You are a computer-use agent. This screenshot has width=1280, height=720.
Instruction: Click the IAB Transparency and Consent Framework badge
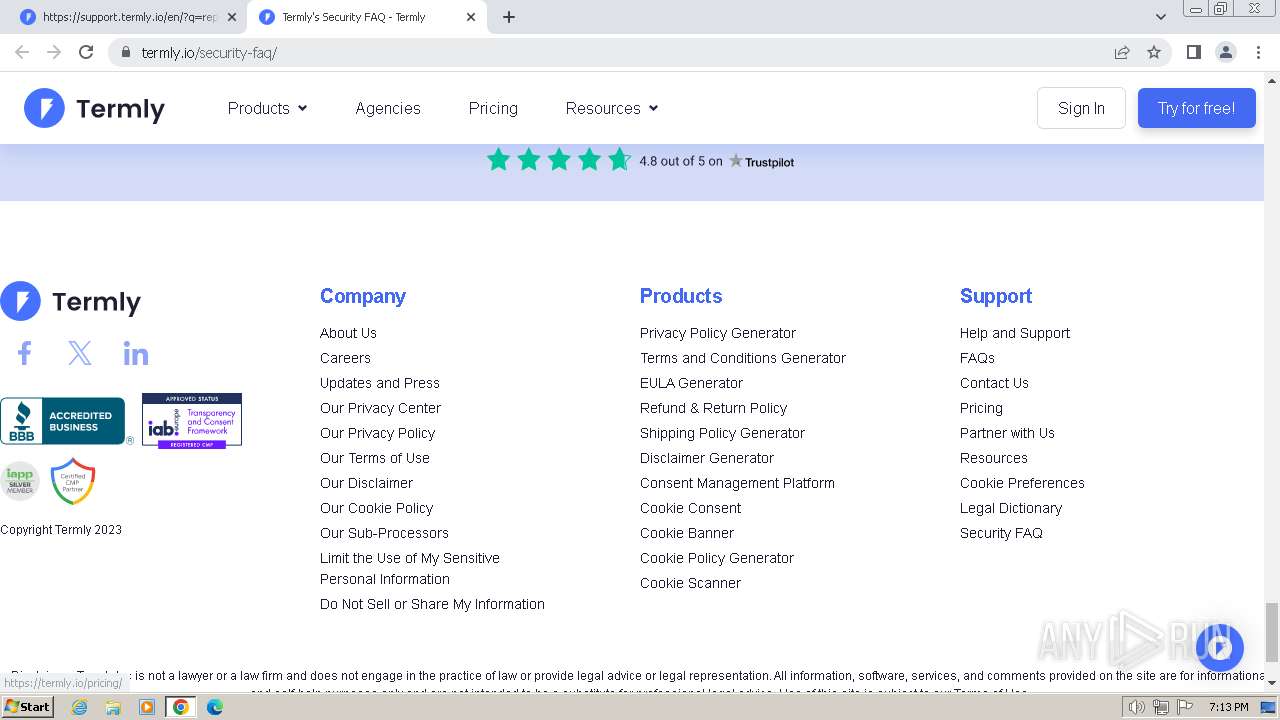pyautogui.click(x=192, y=420)
